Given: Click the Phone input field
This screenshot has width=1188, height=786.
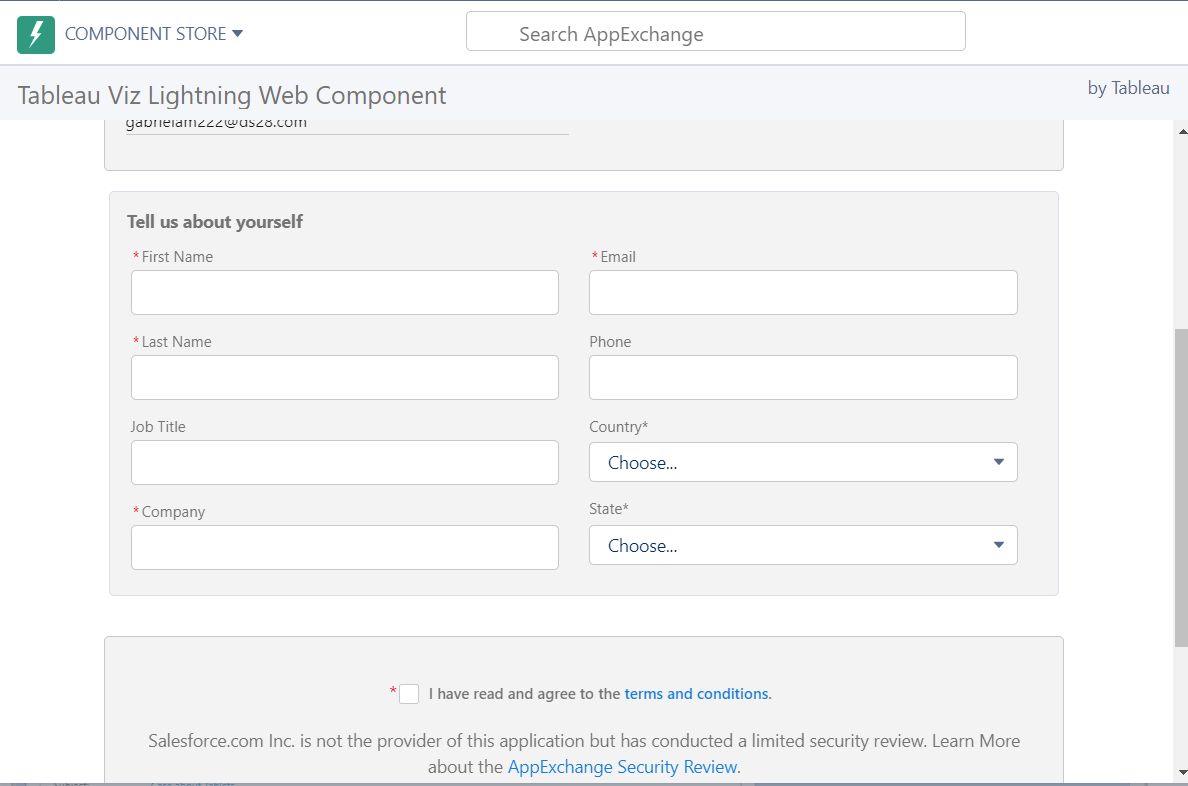Looking at the screenshot, I should coord(802,377).
